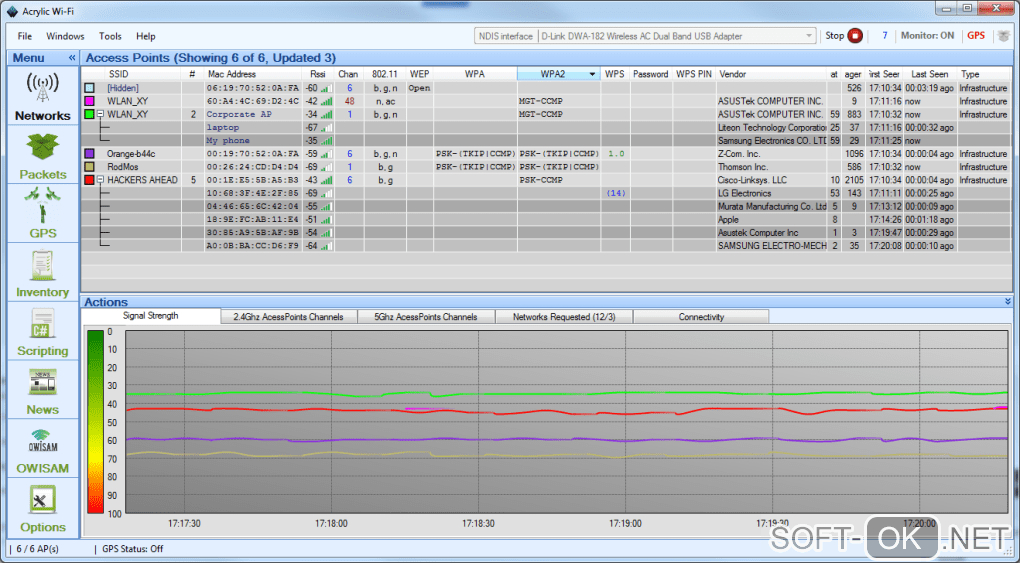Click the red color swatch for HACKERS AHEAD
Screen dimensions: 1020x563
coord(90,180)
